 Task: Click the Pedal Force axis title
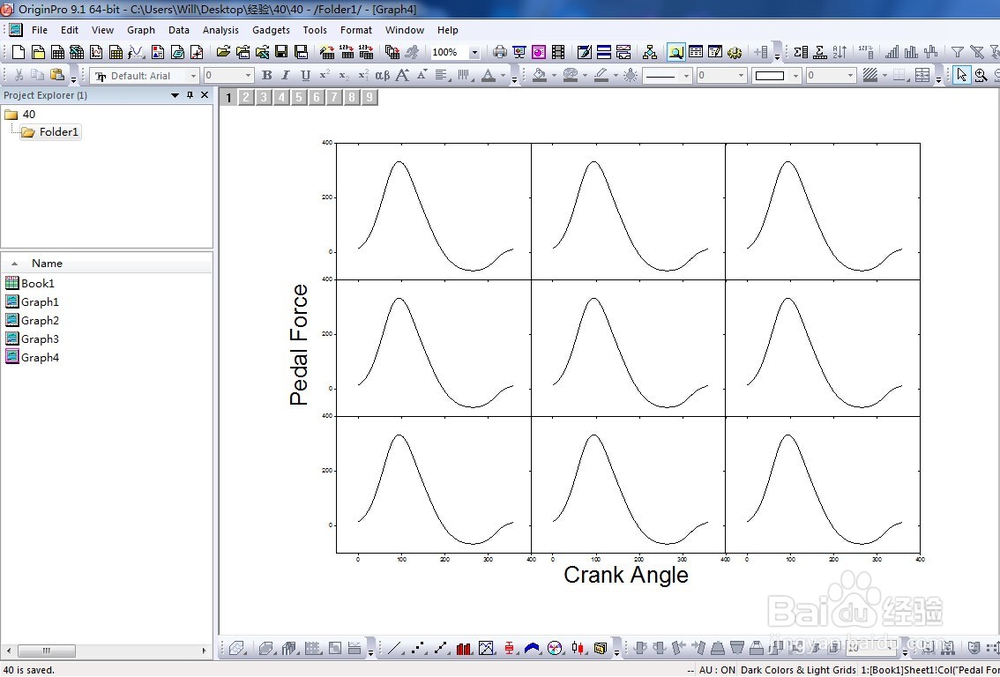298,345
